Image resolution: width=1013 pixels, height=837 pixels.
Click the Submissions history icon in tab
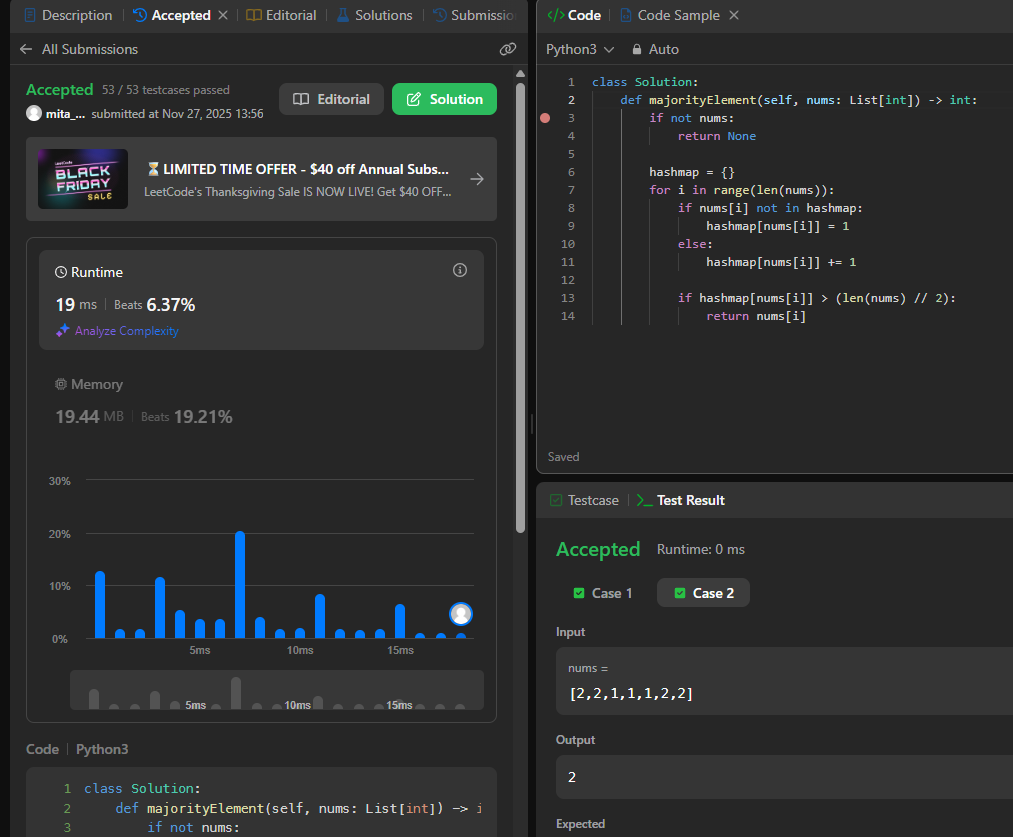[440, 15]
